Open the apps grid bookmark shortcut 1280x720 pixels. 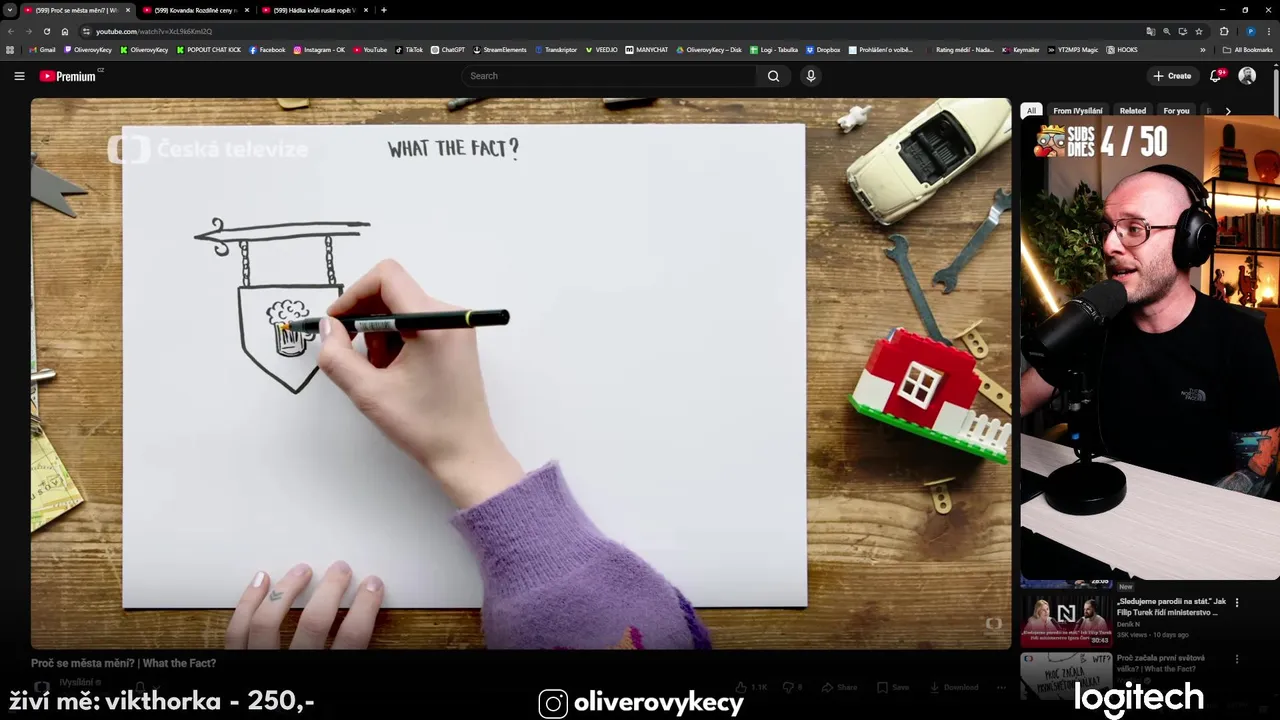pos(10,49)
